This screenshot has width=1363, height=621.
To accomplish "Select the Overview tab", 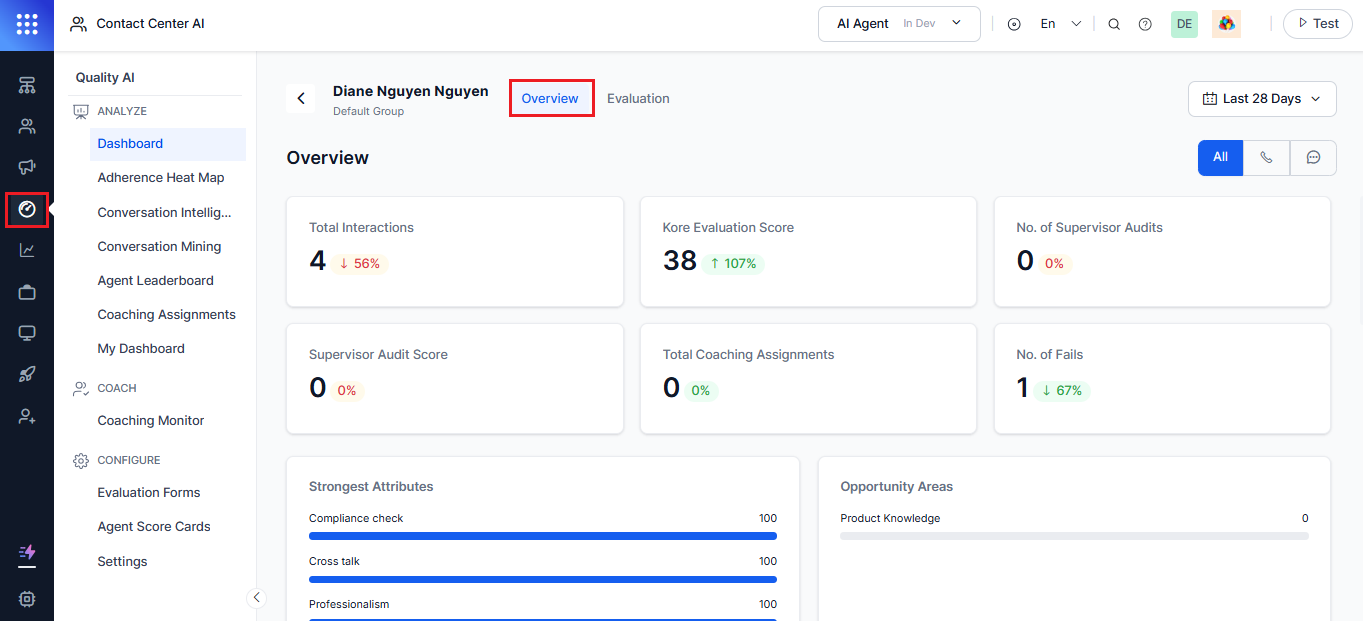I will click(x=551, y=98).
